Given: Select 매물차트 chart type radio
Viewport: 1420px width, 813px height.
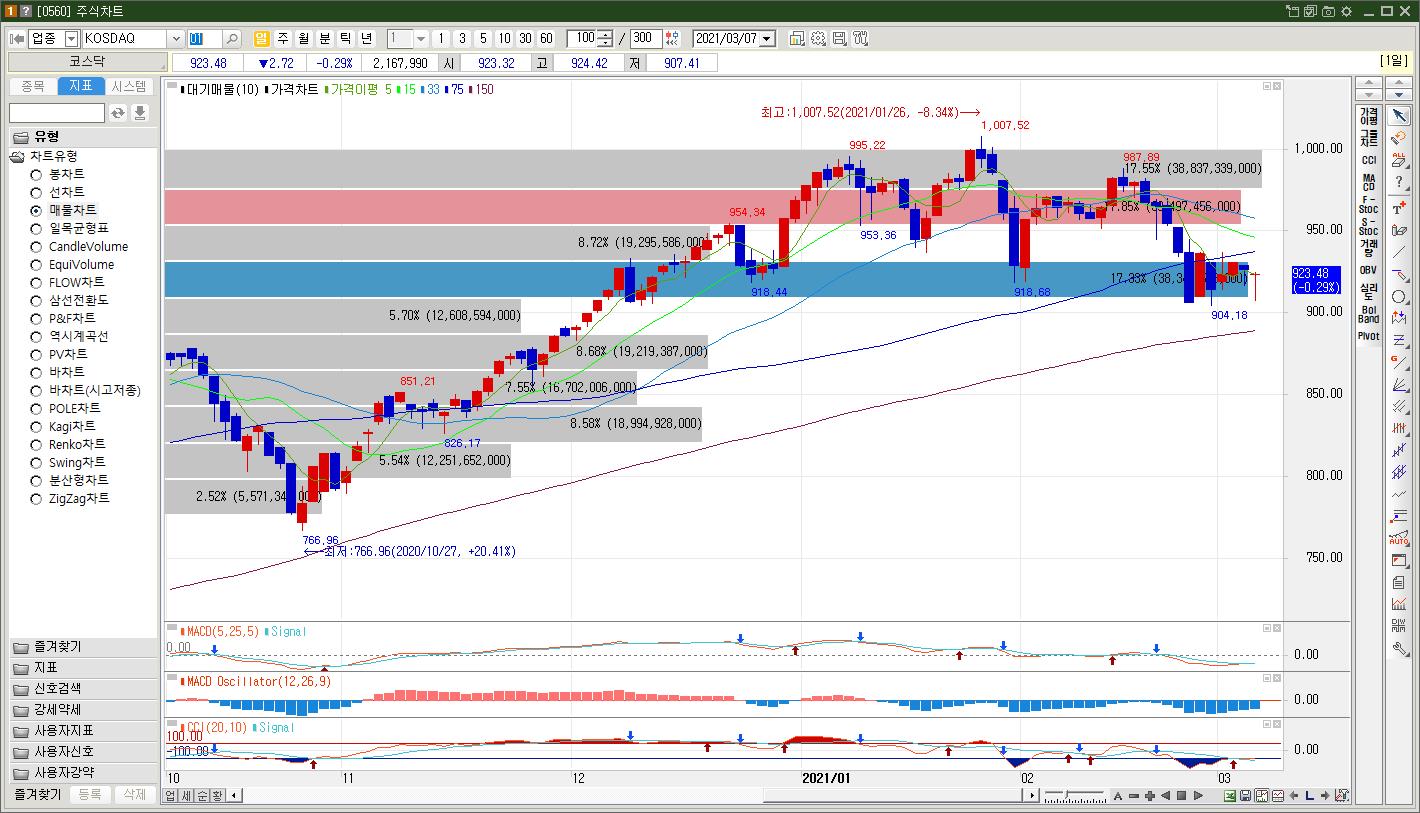Looking at the screenshot, I should (36, 211).
